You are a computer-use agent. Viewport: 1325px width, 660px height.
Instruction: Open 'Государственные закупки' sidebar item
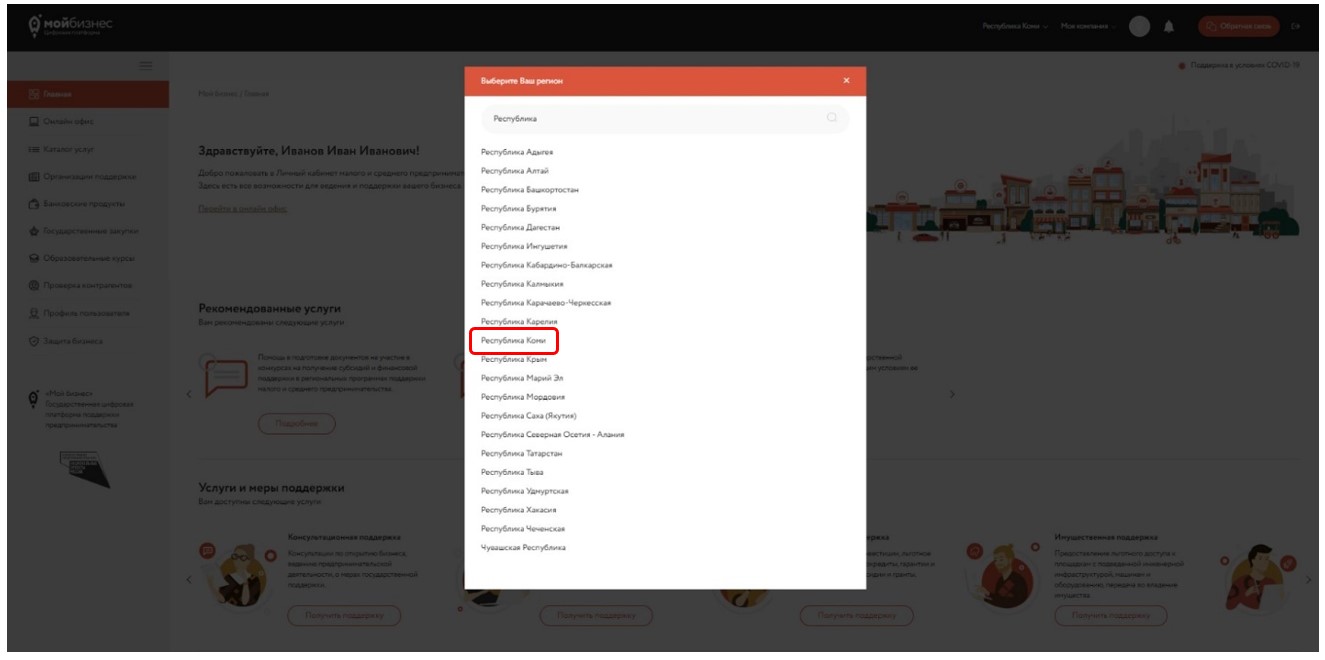(82, 232)
